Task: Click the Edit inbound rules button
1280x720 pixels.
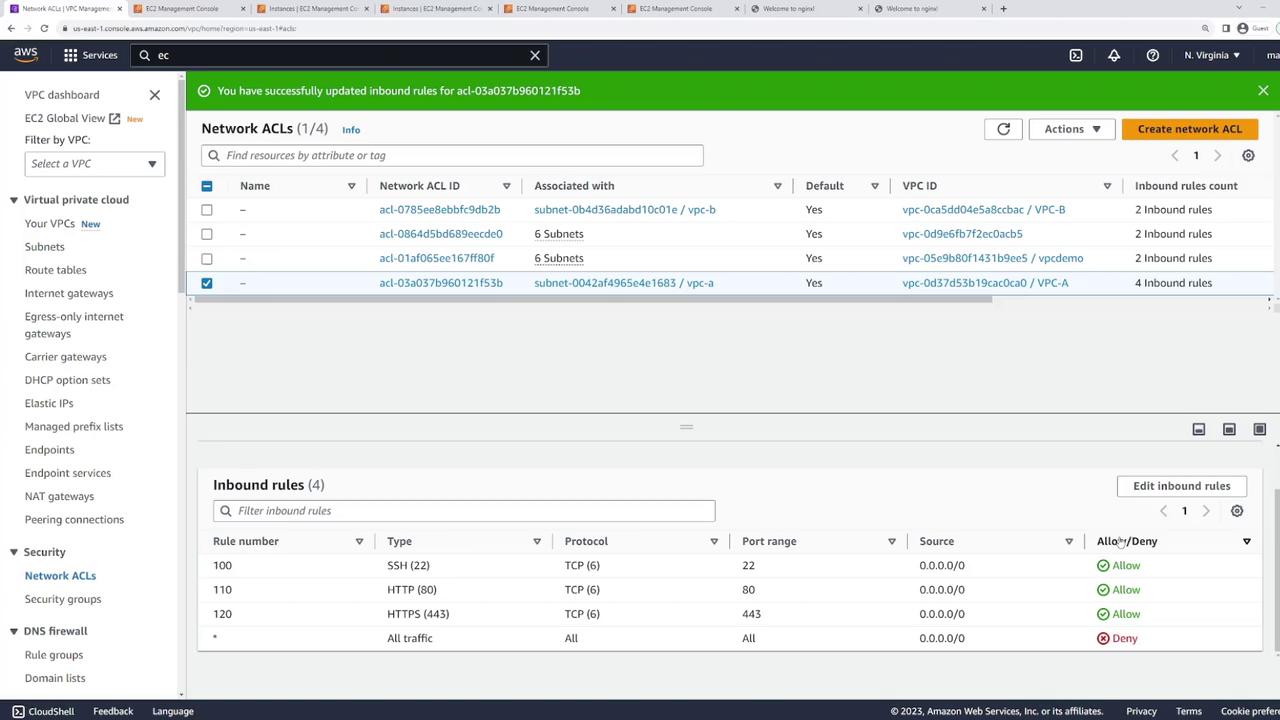Action: [1181, 486]
